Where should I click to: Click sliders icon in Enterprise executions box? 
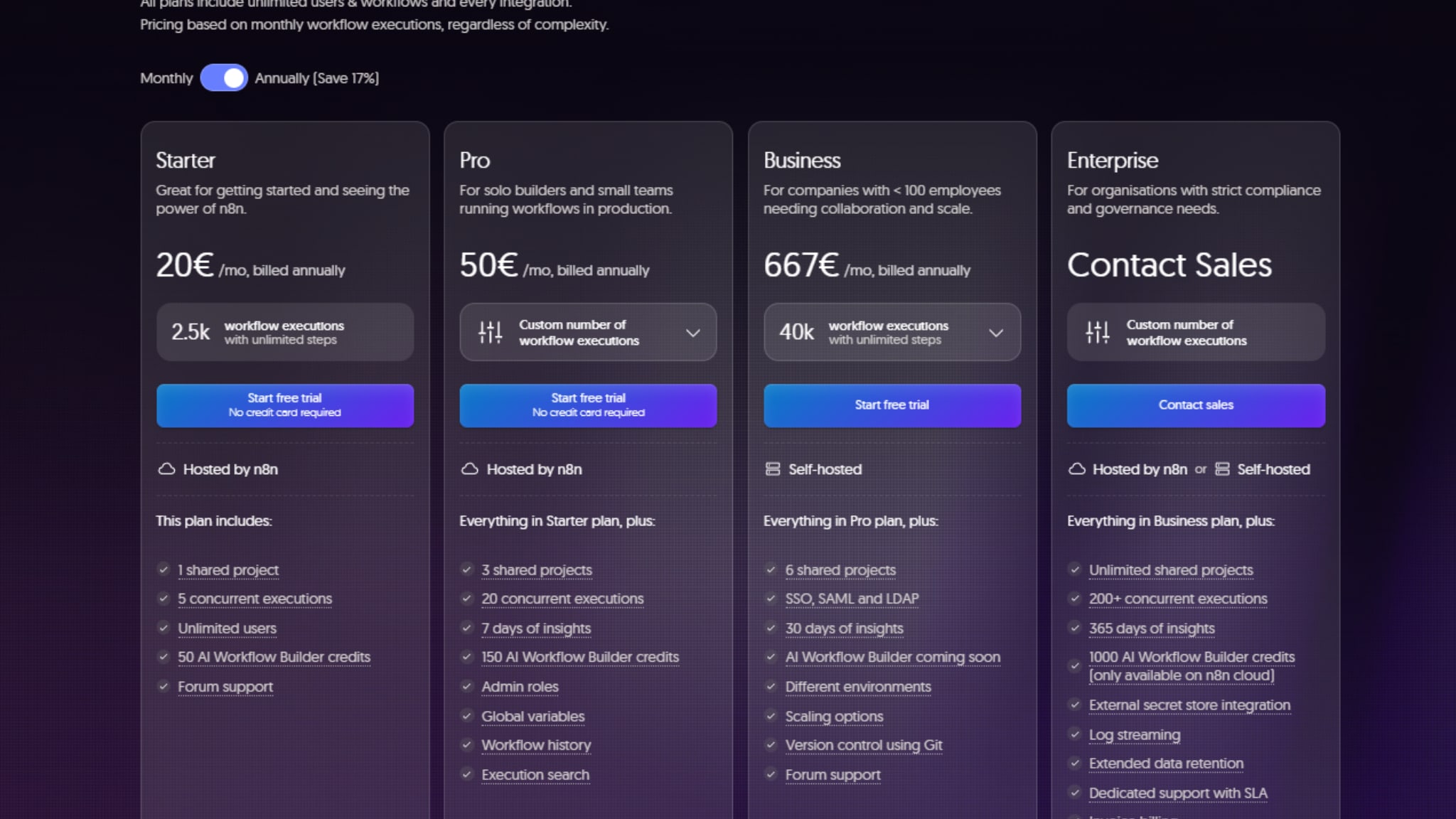pos(1098,332)
